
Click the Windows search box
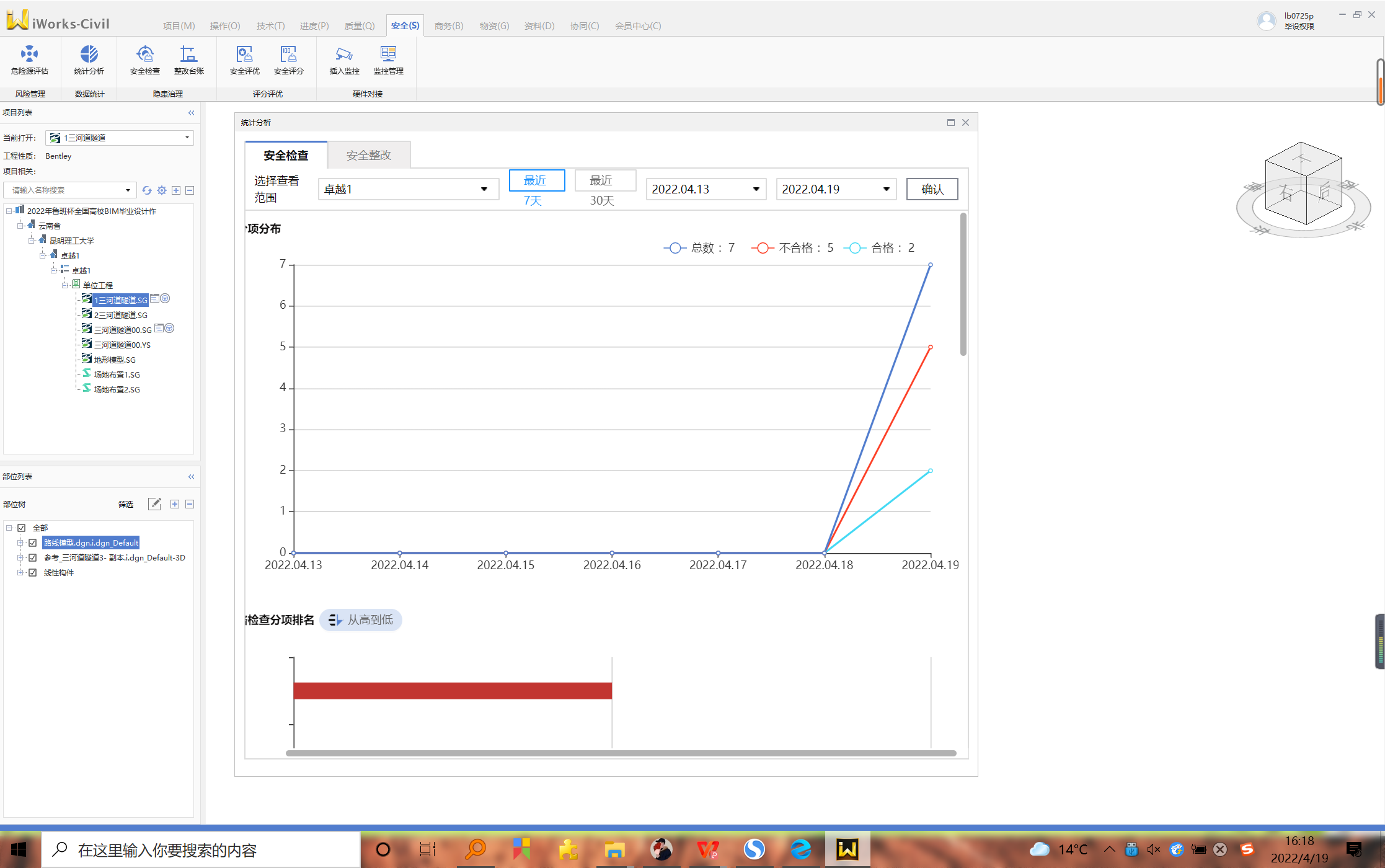[x=200, y=849]
